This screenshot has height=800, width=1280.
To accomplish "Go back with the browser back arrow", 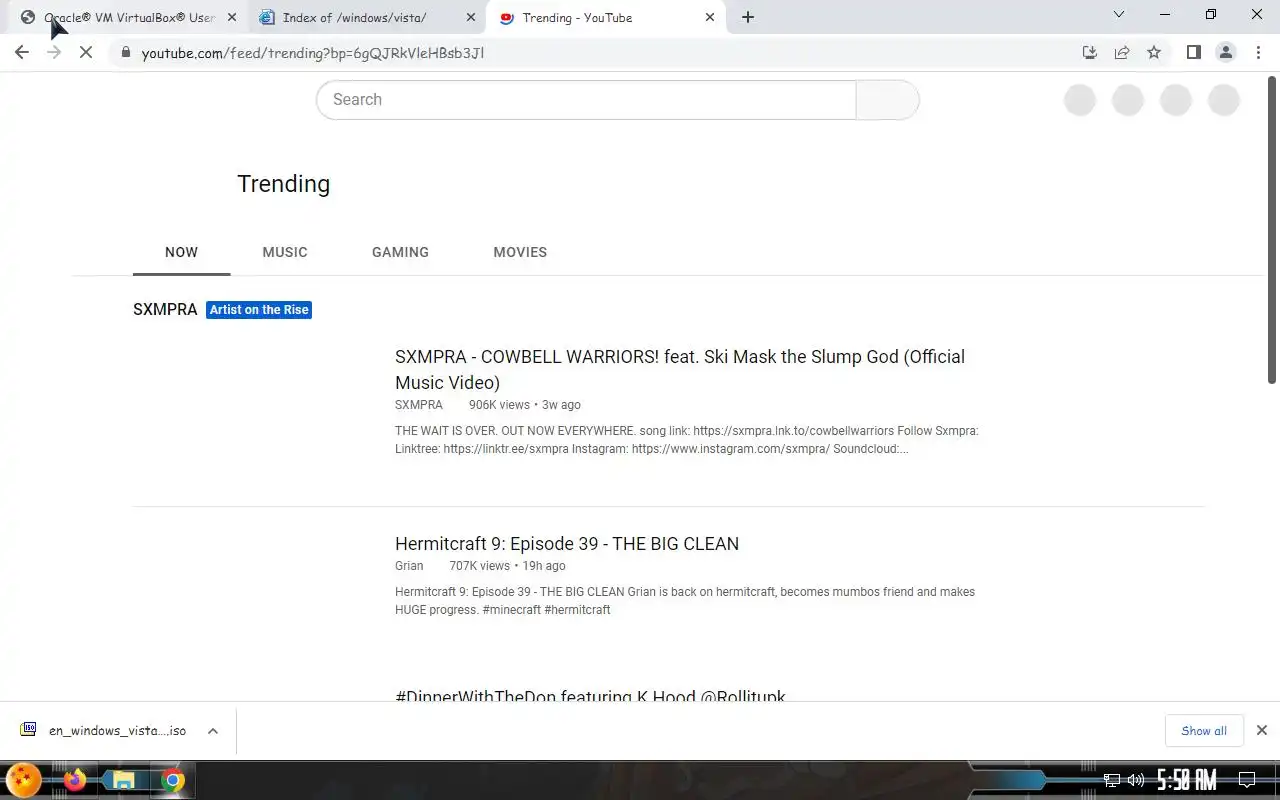I will pos(22,52).
